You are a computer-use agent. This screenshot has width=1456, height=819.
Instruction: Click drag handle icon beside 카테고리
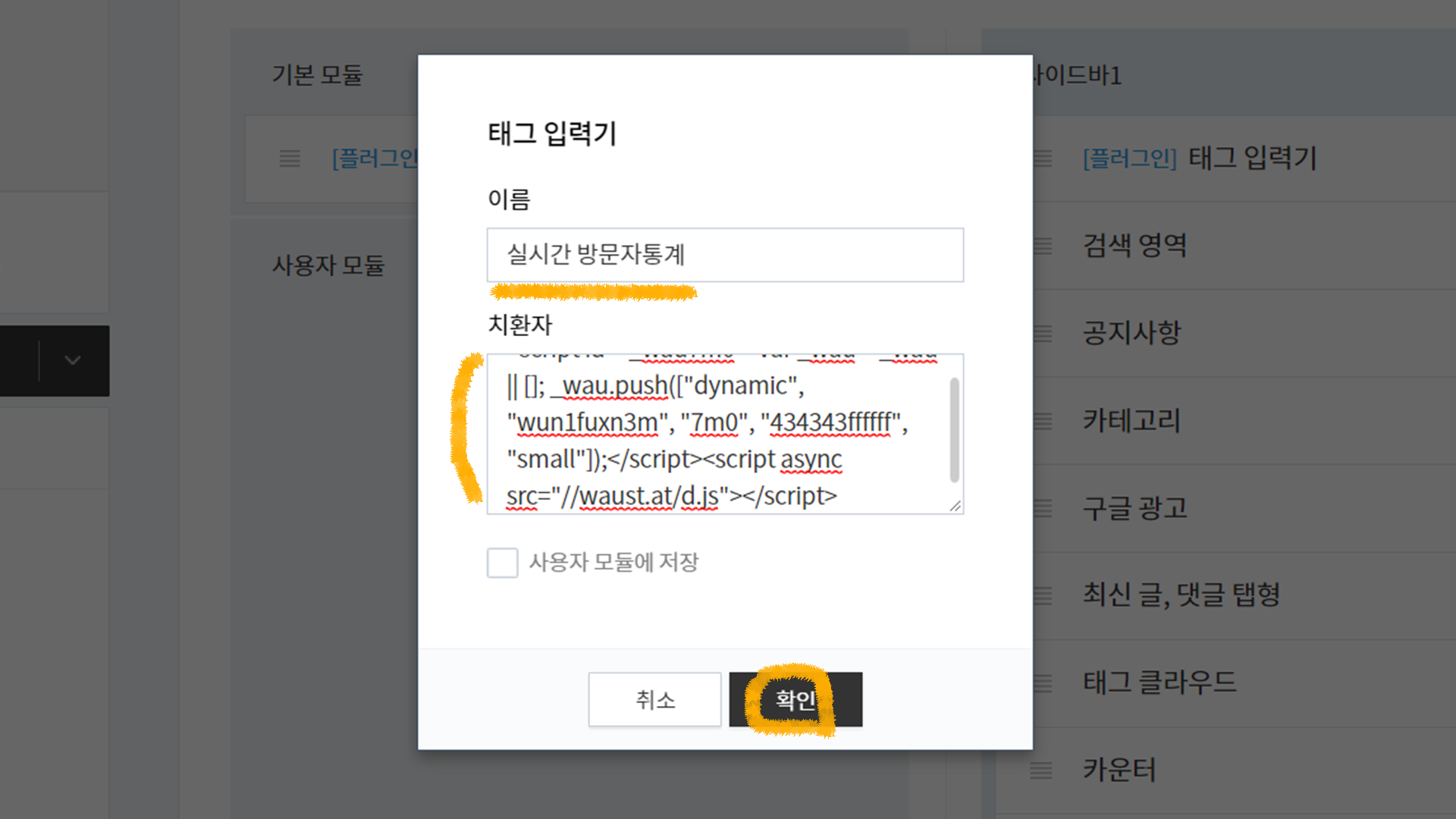[x=1043, y=421]
